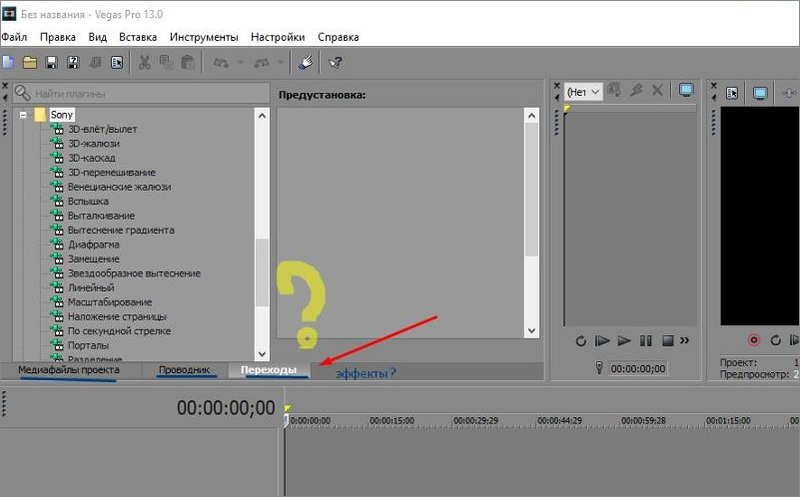Viewport: 800px width, 497px height.
Task: Click the Redo icon in the toolbar
Action: pos(262,62)
